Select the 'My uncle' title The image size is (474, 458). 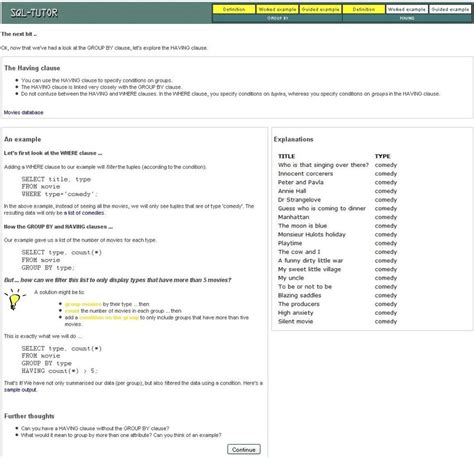tap(291, 278)
